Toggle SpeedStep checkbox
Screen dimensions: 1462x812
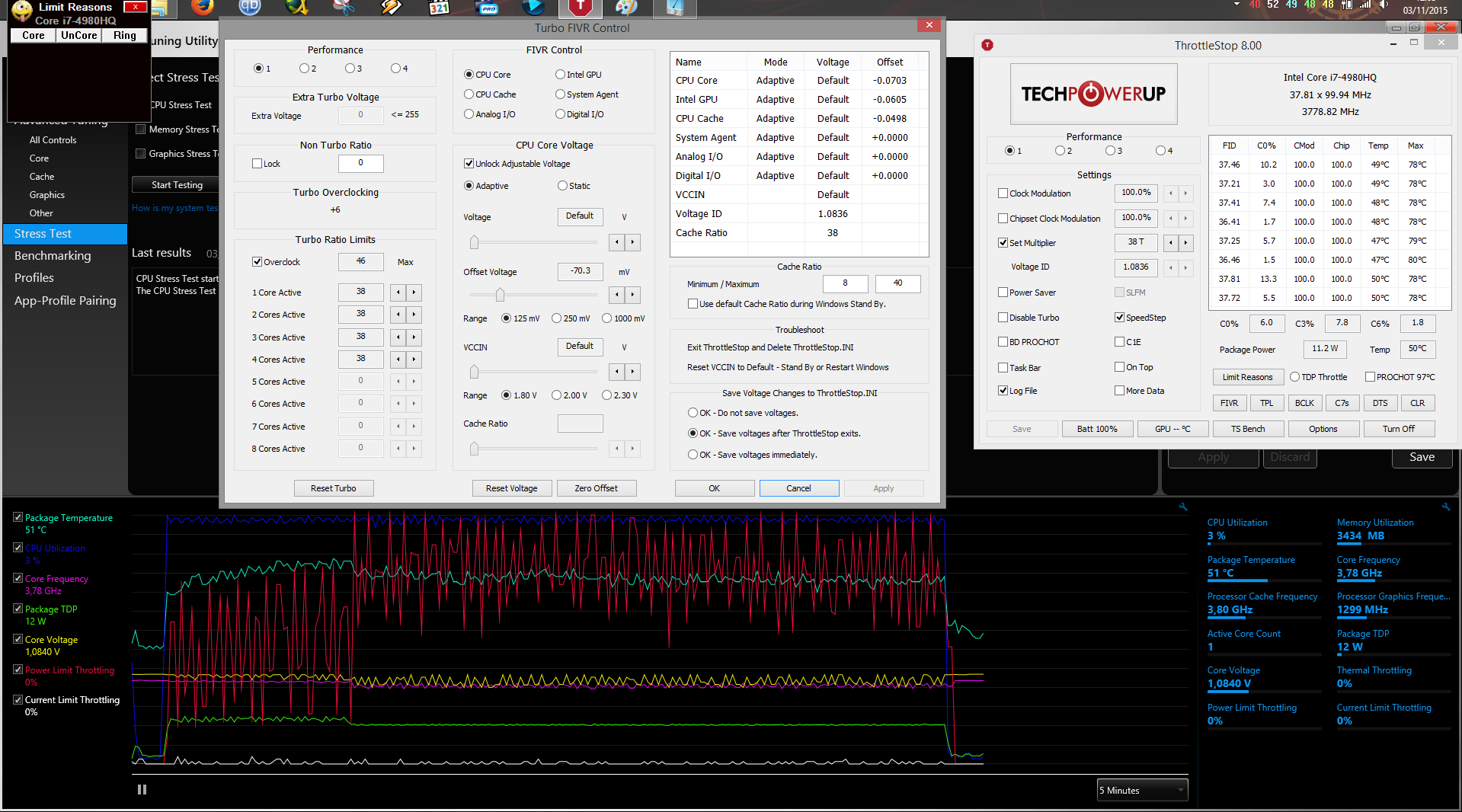pos(1119,318)
